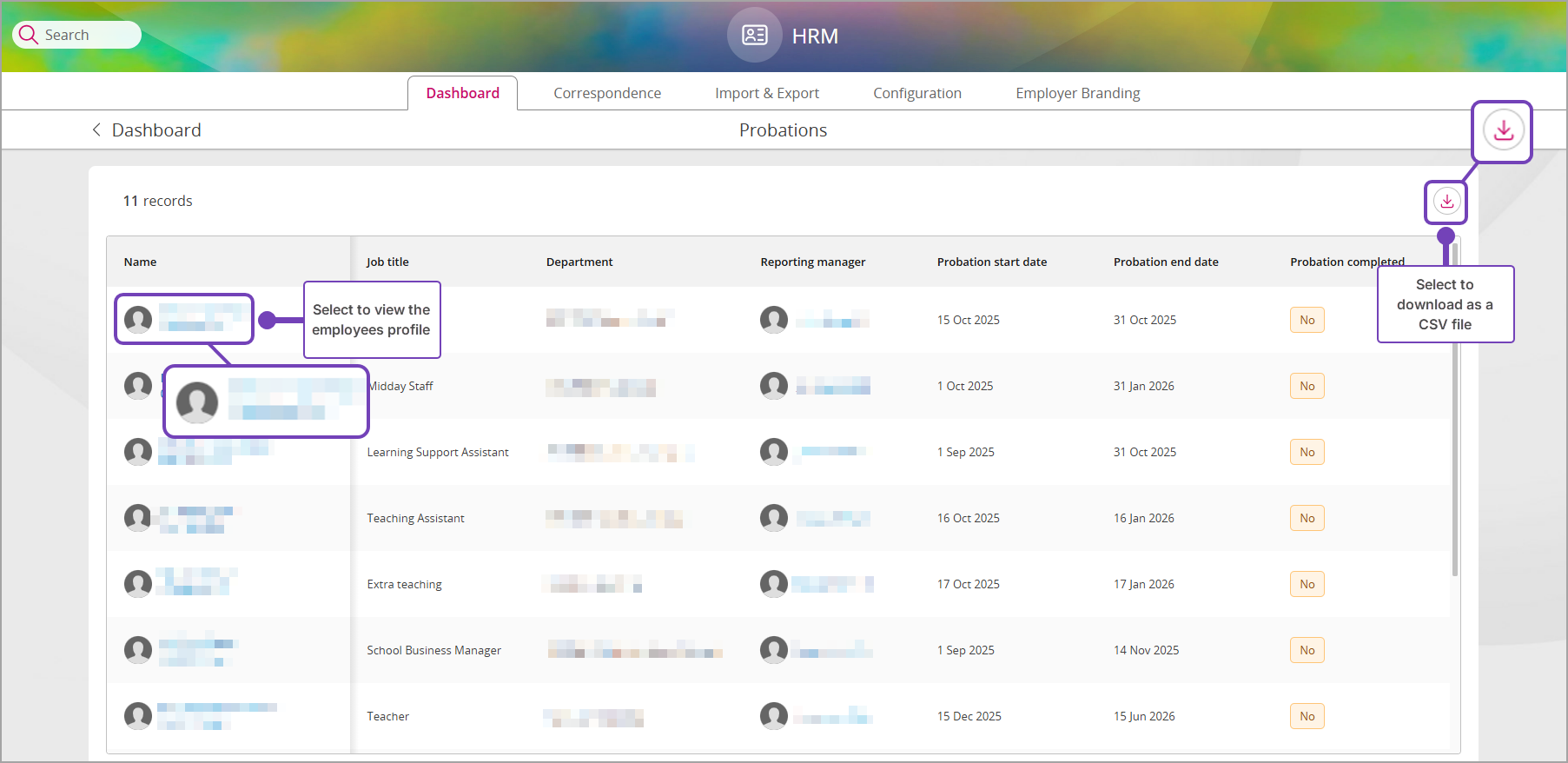Image resolution: width=1568 pixels, height=763 pixels.
Task: Click 'No' badge in the 15 Dec 2025 row
Action: 1307,716
